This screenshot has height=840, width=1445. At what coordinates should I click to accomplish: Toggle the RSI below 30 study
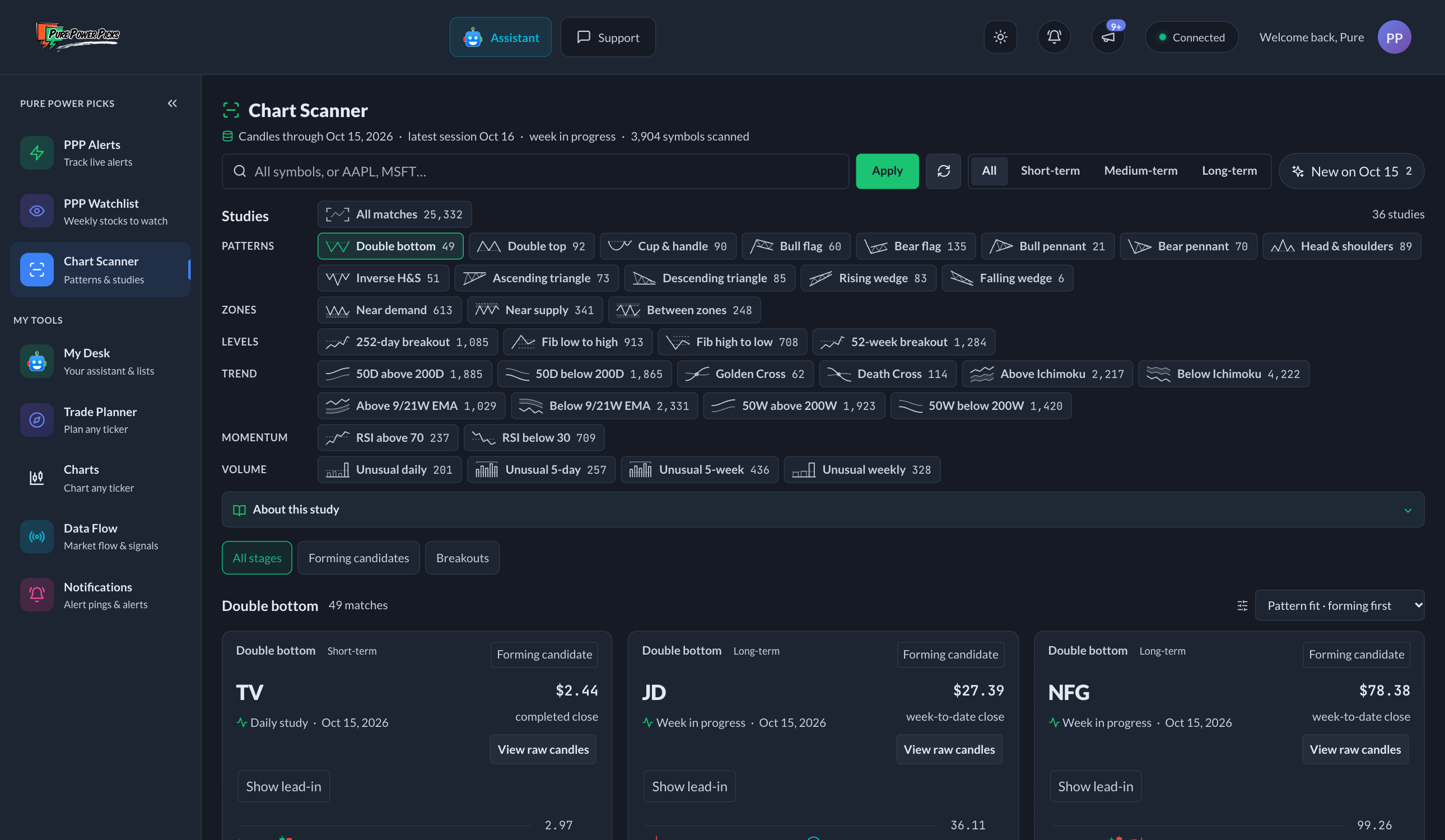(x=534, y=437)
